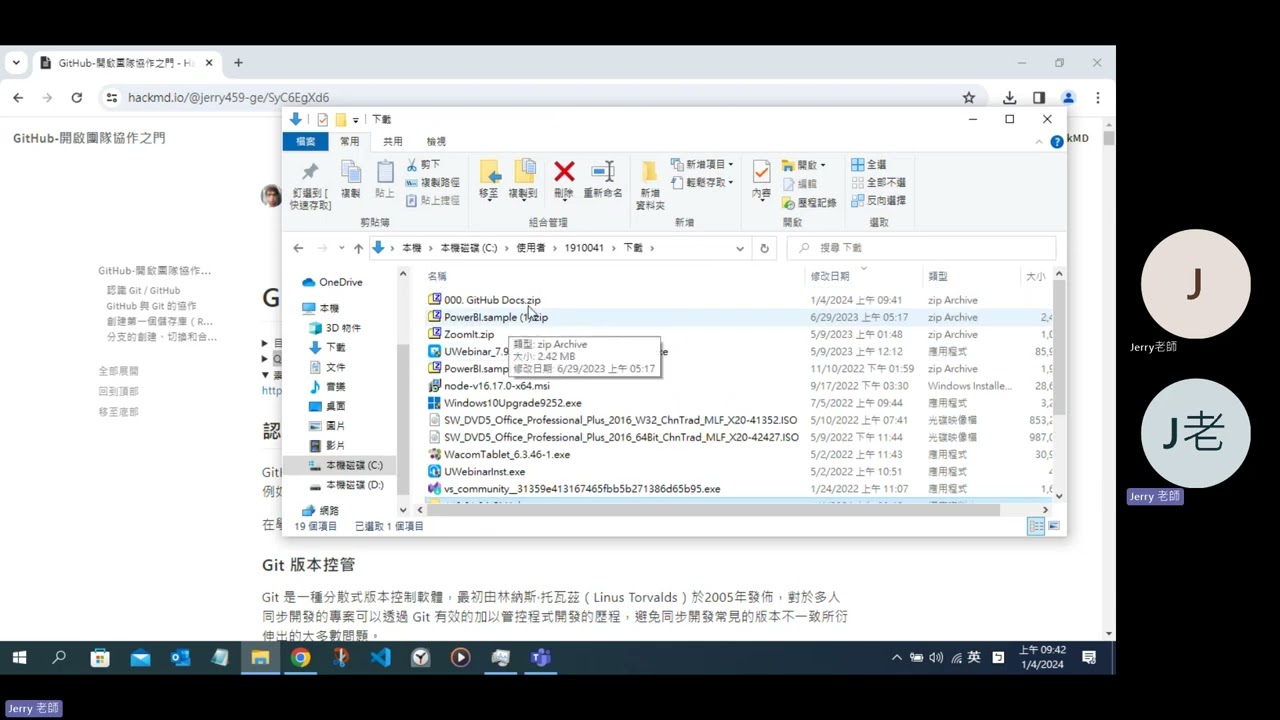Switch to details view icon in Explorer
1280x720 pixels.
[1037, 526]
